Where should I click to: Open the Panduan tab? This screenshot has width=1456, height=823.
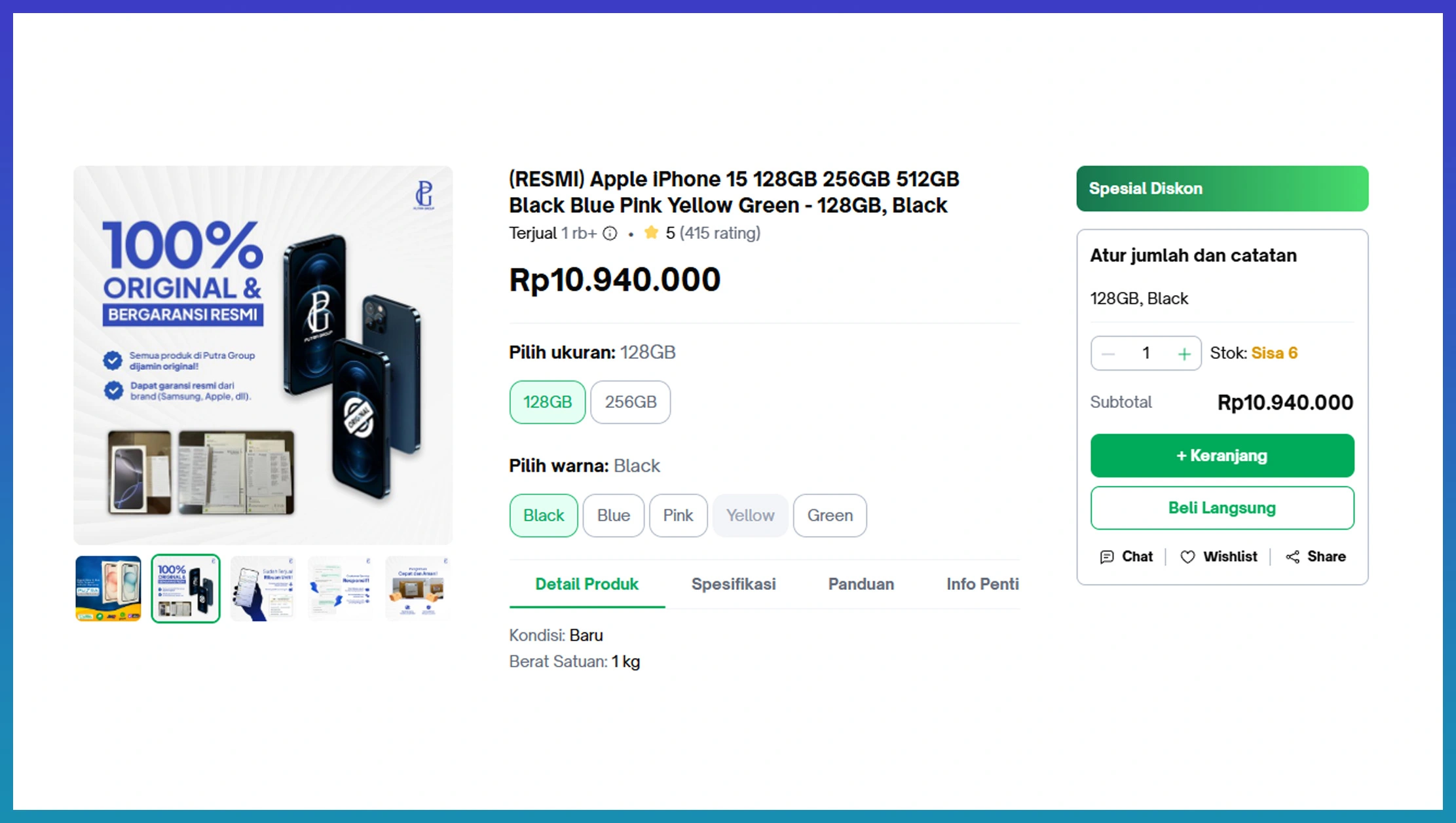pos(861,584)
